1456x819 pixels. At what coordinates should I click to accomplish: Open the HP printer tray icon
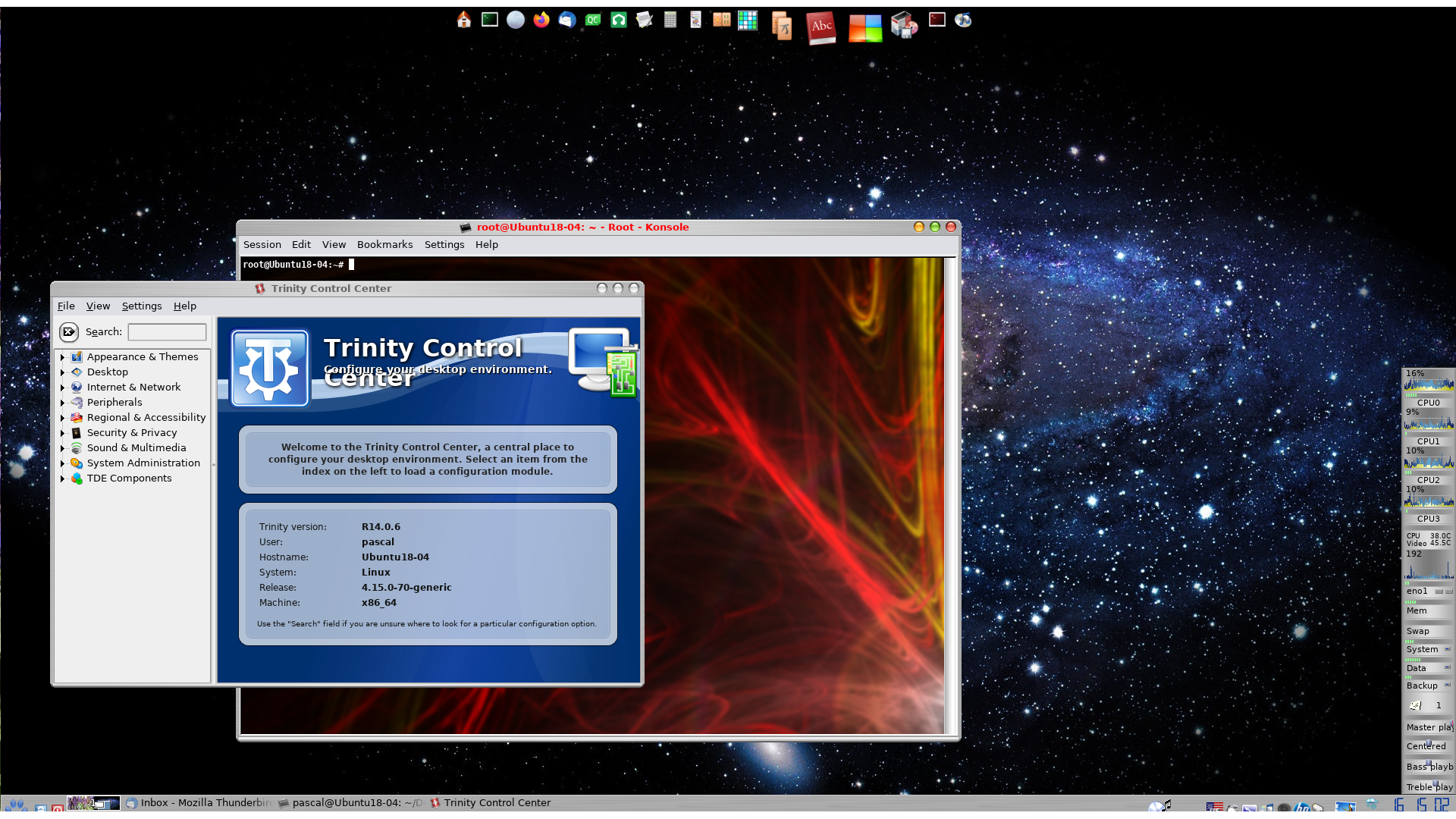point(1302,807)
